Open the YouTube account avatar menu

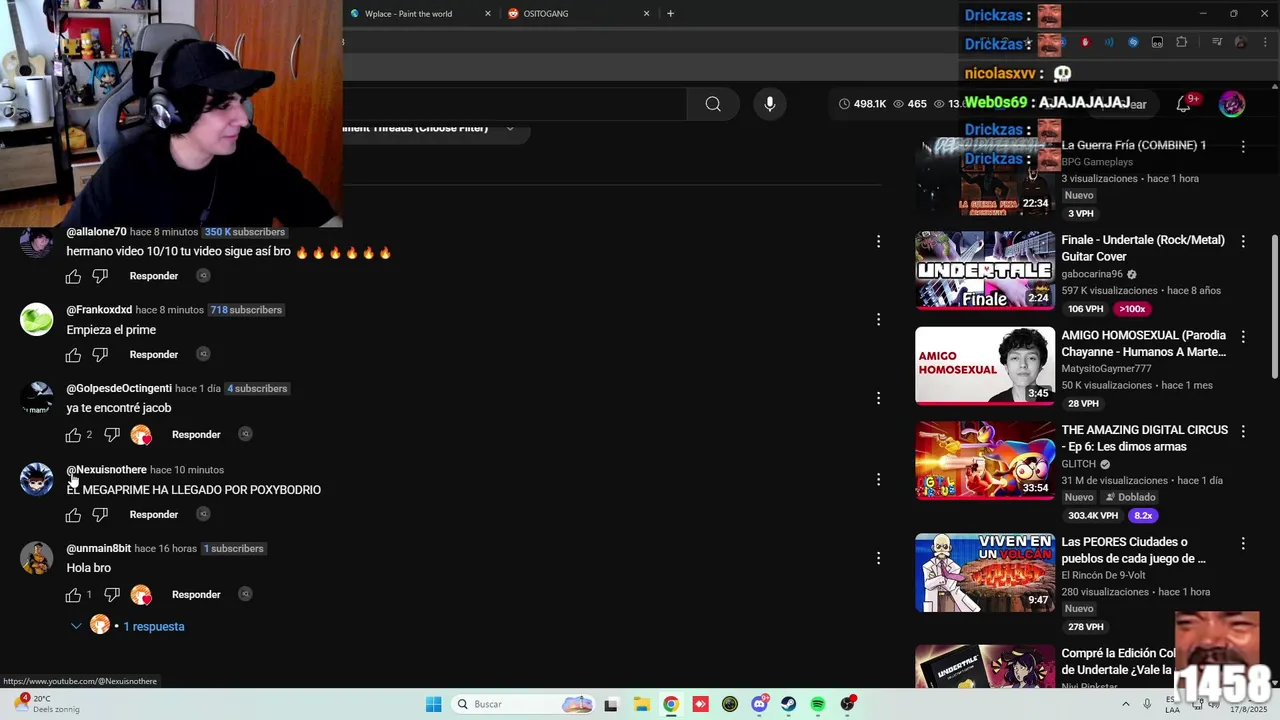(1232, 104)
